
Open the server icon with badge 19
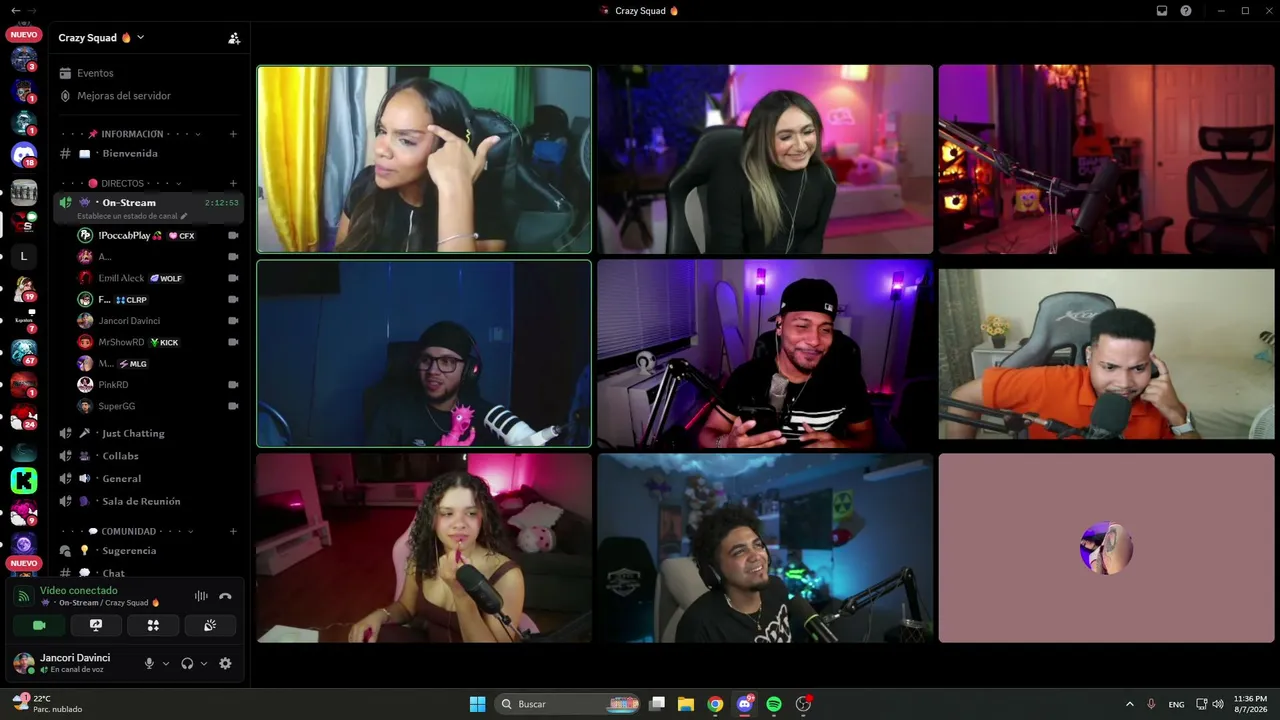(x=24, y=289)
